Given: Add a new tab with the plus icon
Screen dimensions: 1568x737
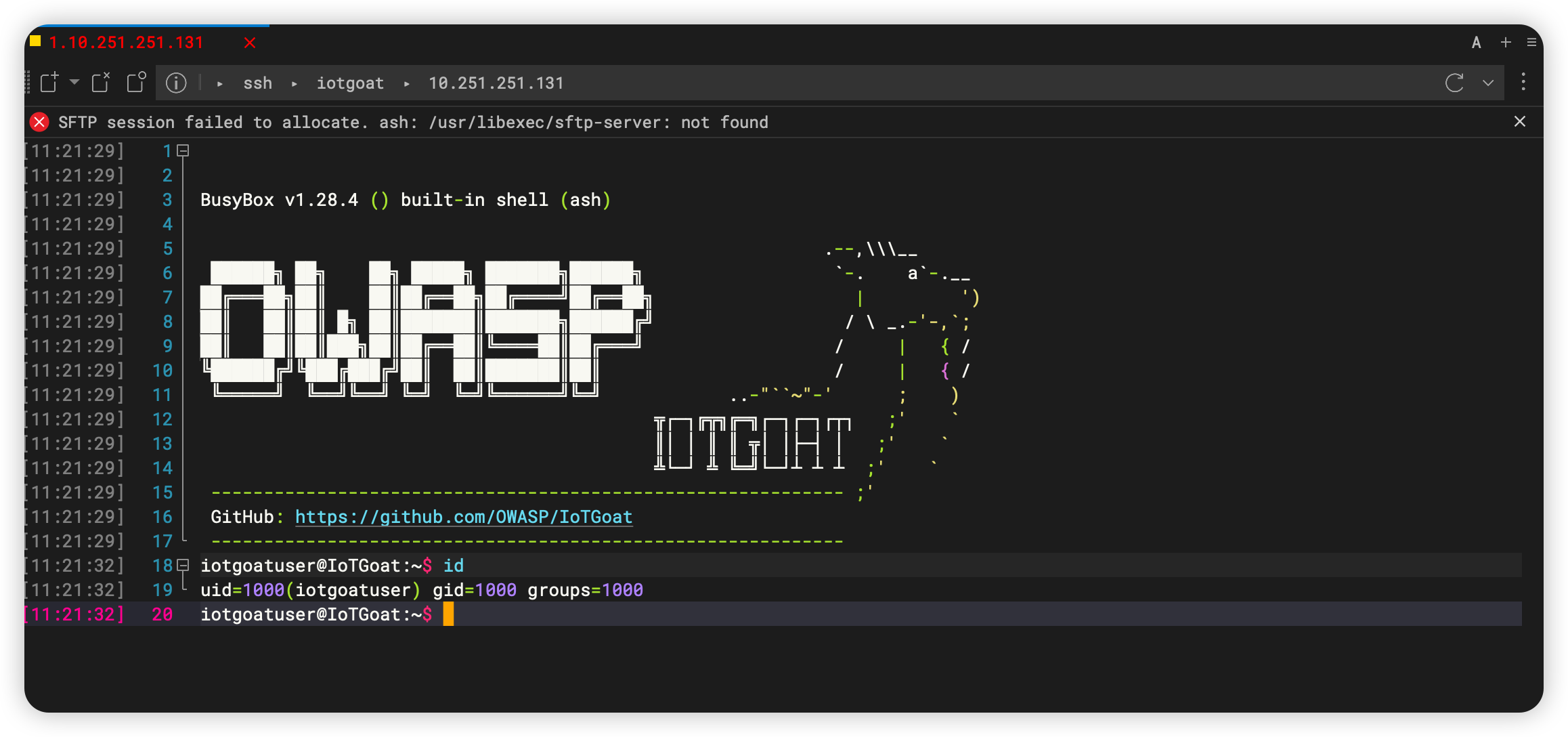Looking at the screenshot, I should [1506, 43].
